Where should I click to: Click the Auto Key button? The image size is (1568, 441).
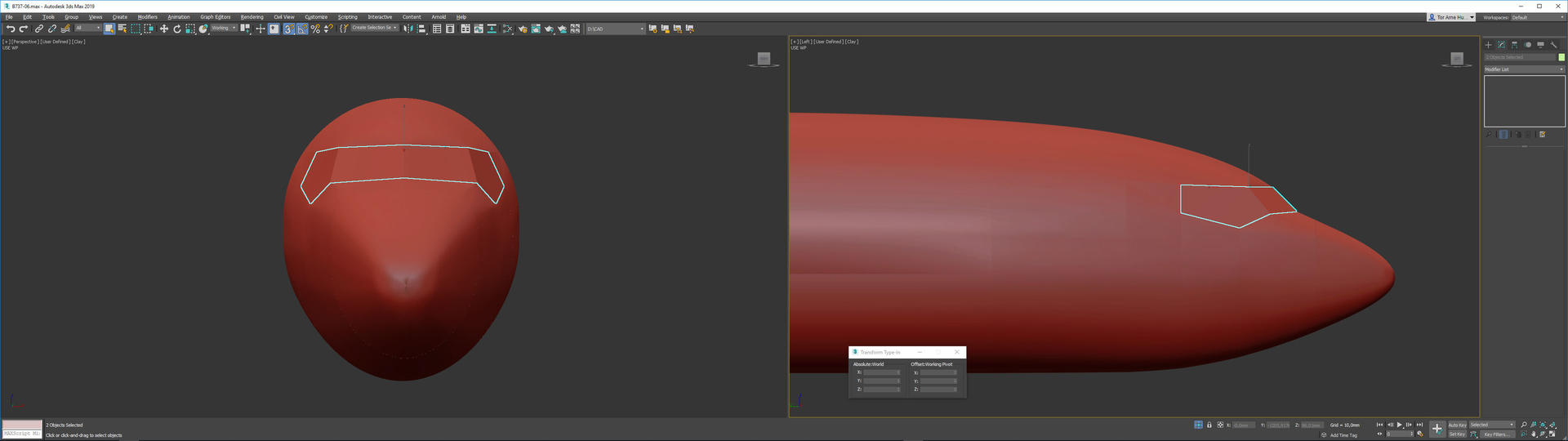pos(1457,425)
